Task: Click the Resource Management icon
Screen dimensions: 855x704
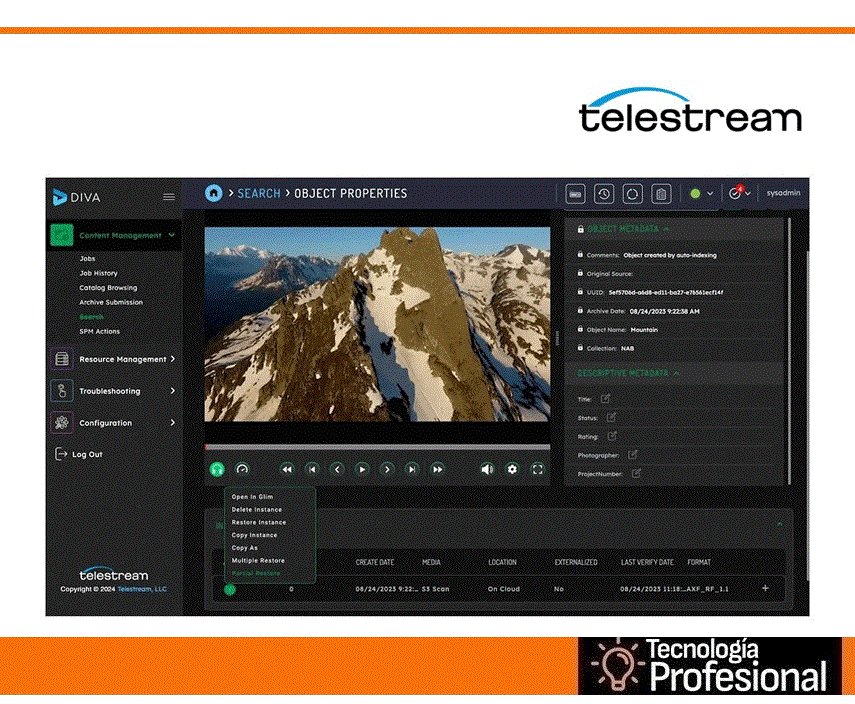Action: tap(62, 359)
